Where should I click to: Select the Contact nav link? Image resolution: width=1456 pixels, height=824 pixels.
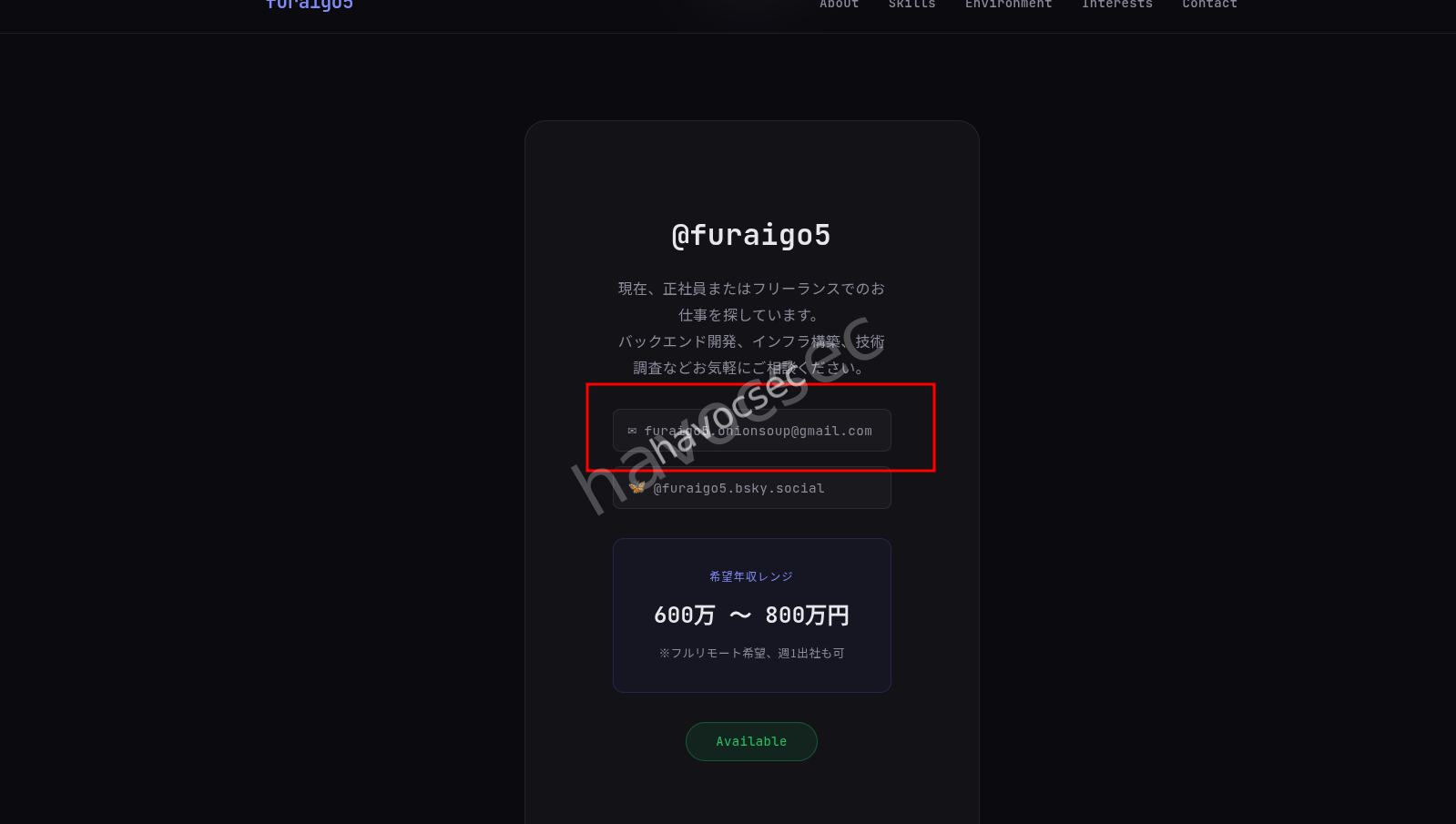[x=1209, y=5]
